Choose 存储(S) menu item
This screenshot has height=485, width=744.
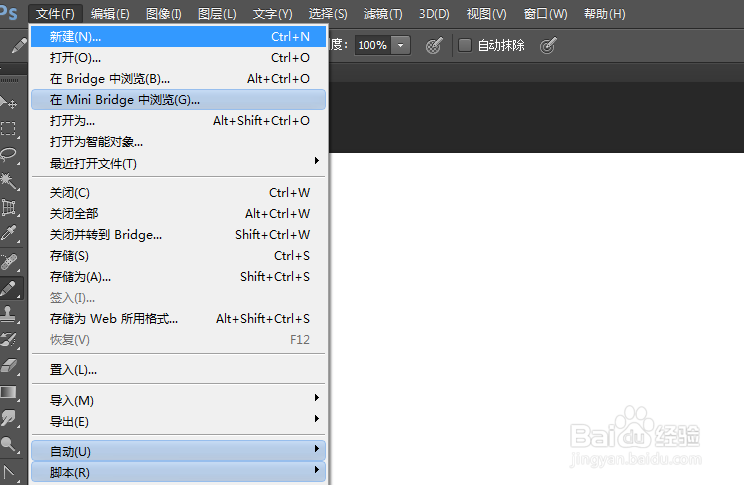coord(178,256)
